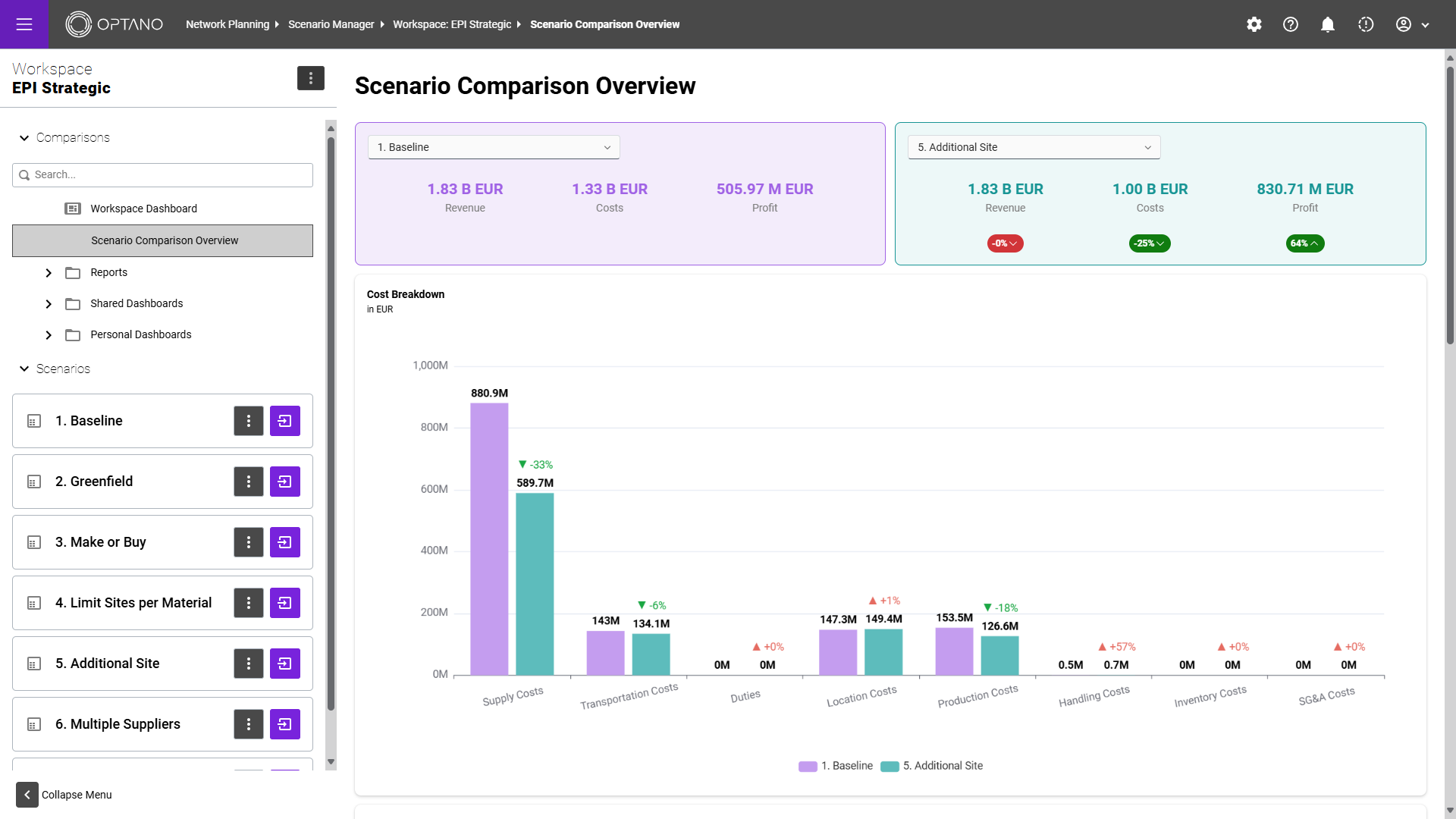Click the help question mark icon
The height and width of the screenshot is (819, 1456).
point(1291,24)
